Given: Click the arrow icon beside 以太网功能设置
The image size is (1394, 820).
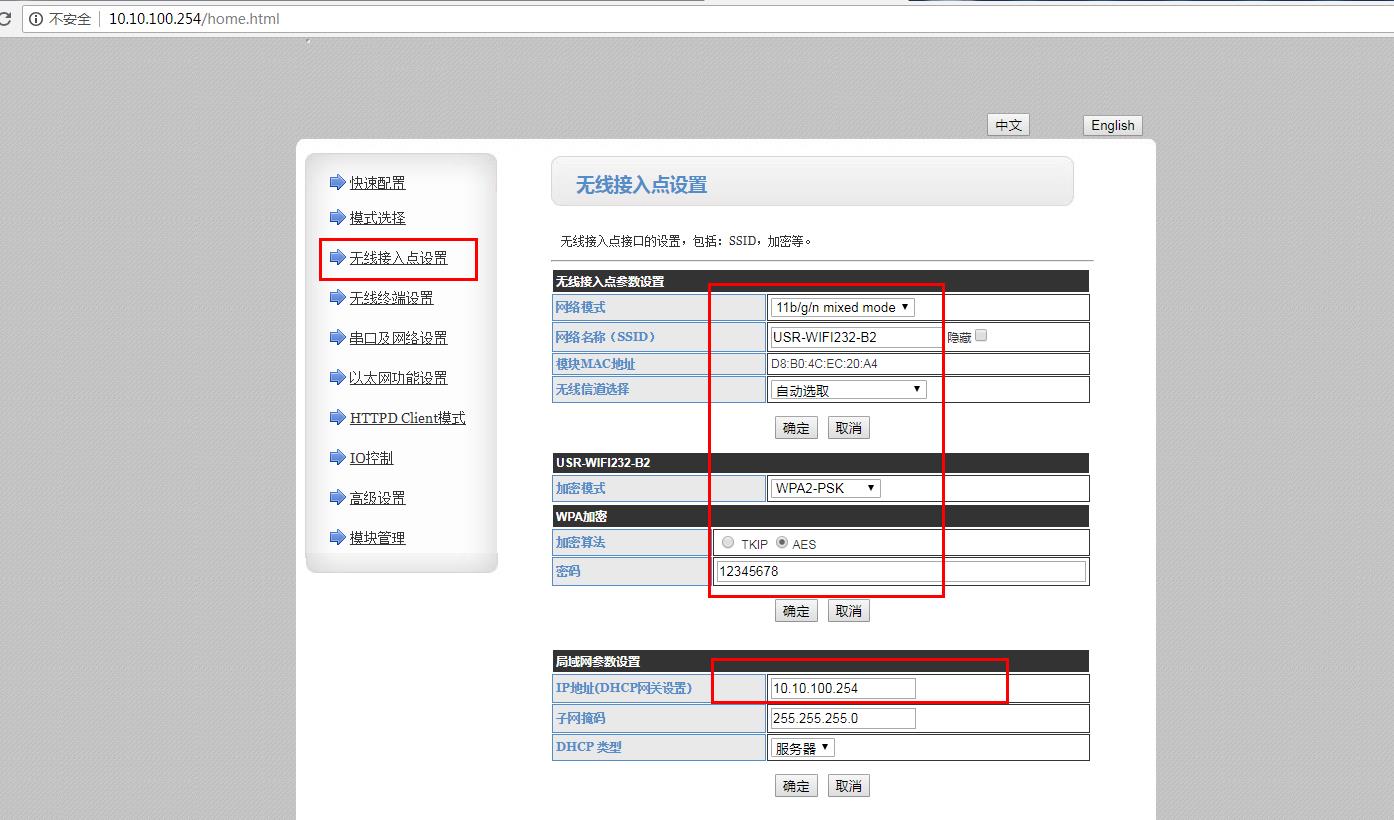Looking at the screenshot, I should coord(337,378).
